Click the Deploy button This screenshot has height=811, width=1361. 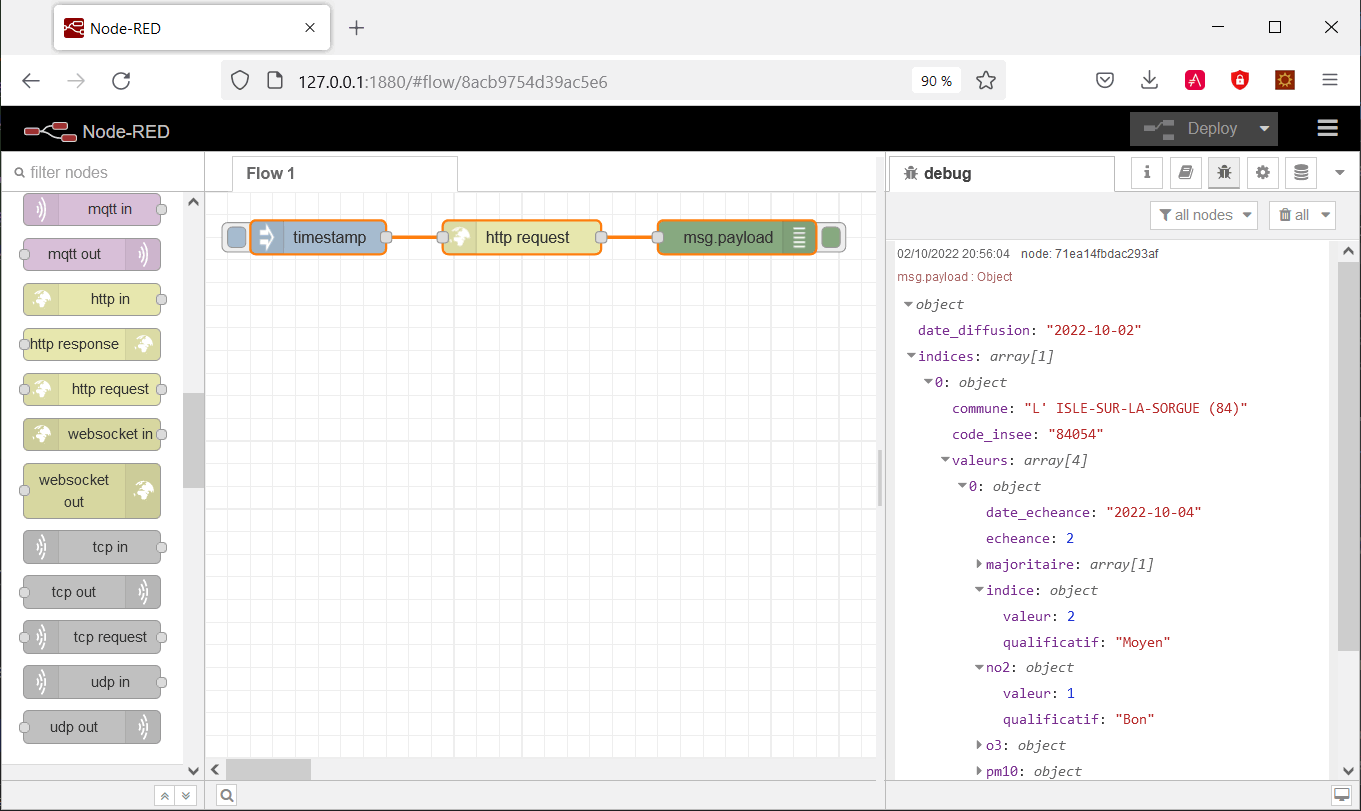[1190, 129]
